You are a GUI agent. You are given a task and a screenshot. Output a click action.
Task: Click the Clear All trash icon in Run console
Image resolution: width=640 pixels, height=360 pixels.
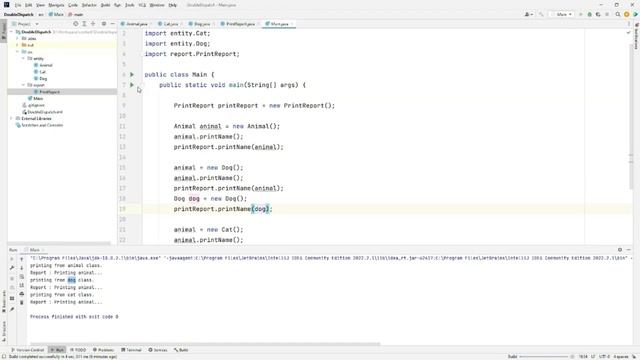tap(22, 303)
